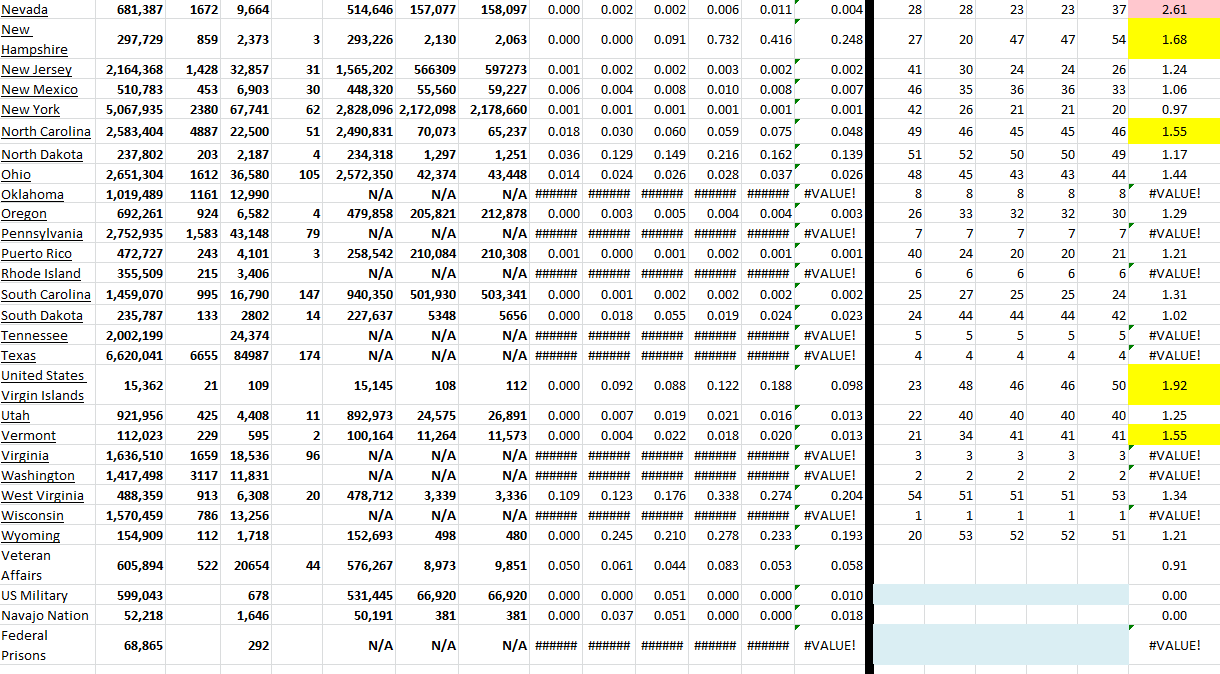Follow the New Jersey hyperlink
This screenshot has height=674, width=1220.
[35, 70]
